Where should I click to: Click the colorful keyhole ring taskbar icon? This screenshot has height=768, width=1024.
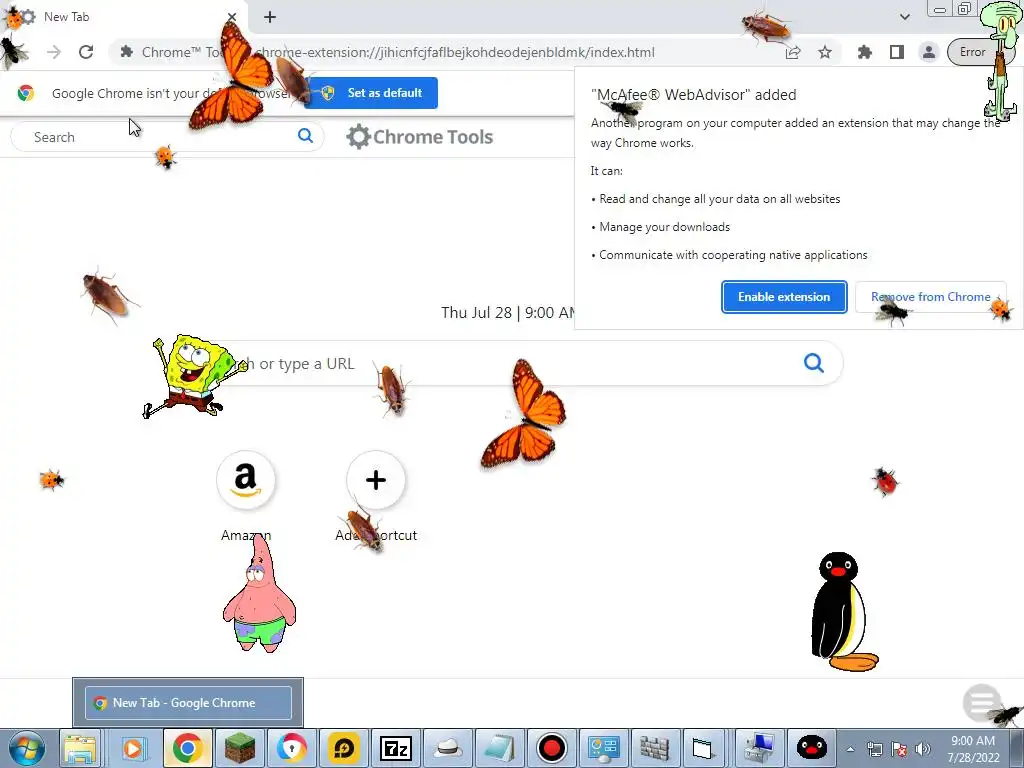coord(291,748)
